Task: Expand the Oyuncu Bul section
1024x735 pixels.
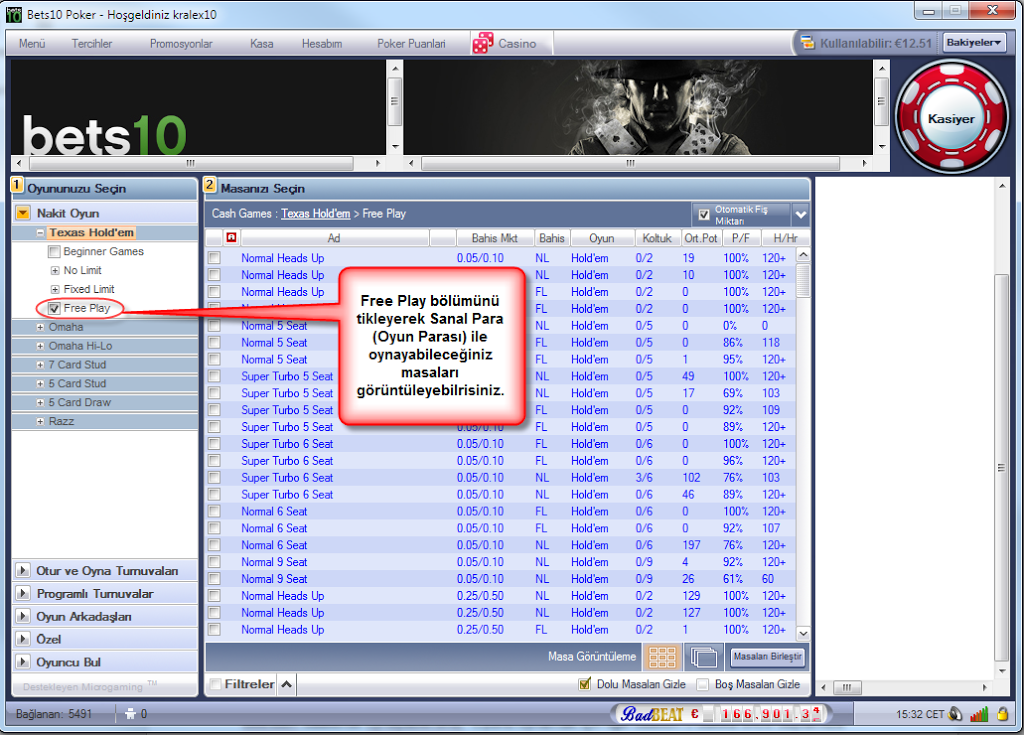Action: tap(23, 662)
